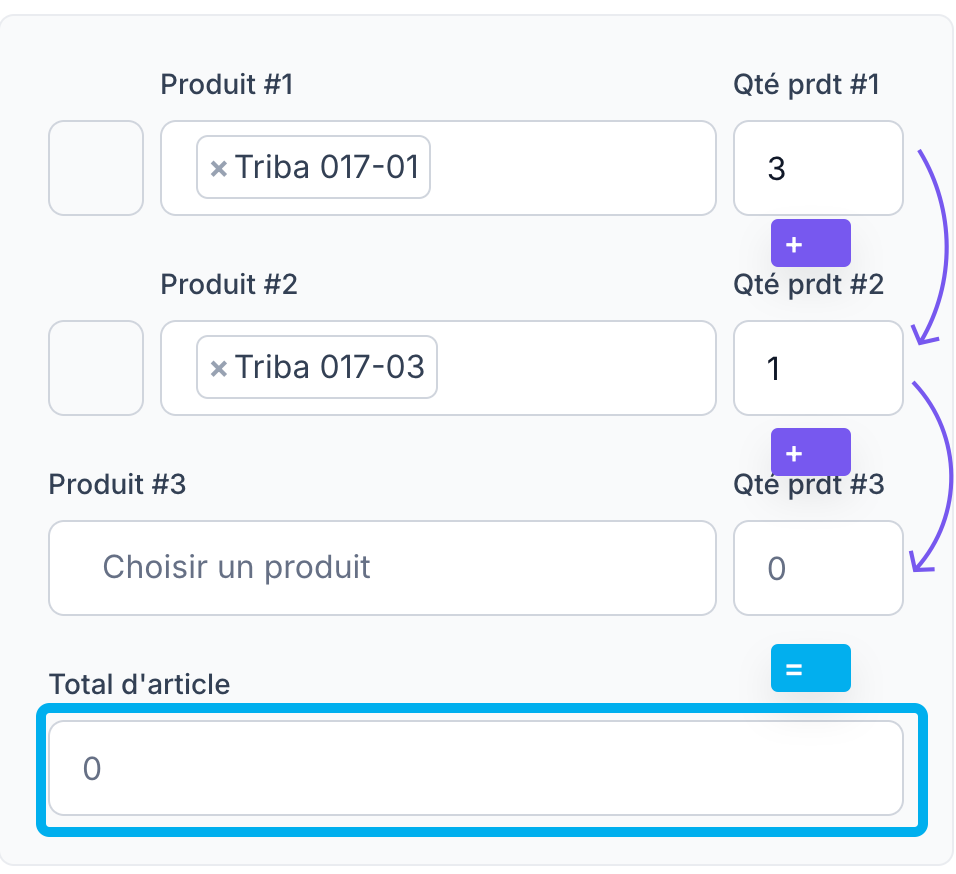
Task: Focus the Qté prdt #1 quantity field
Action: [818, 168]
